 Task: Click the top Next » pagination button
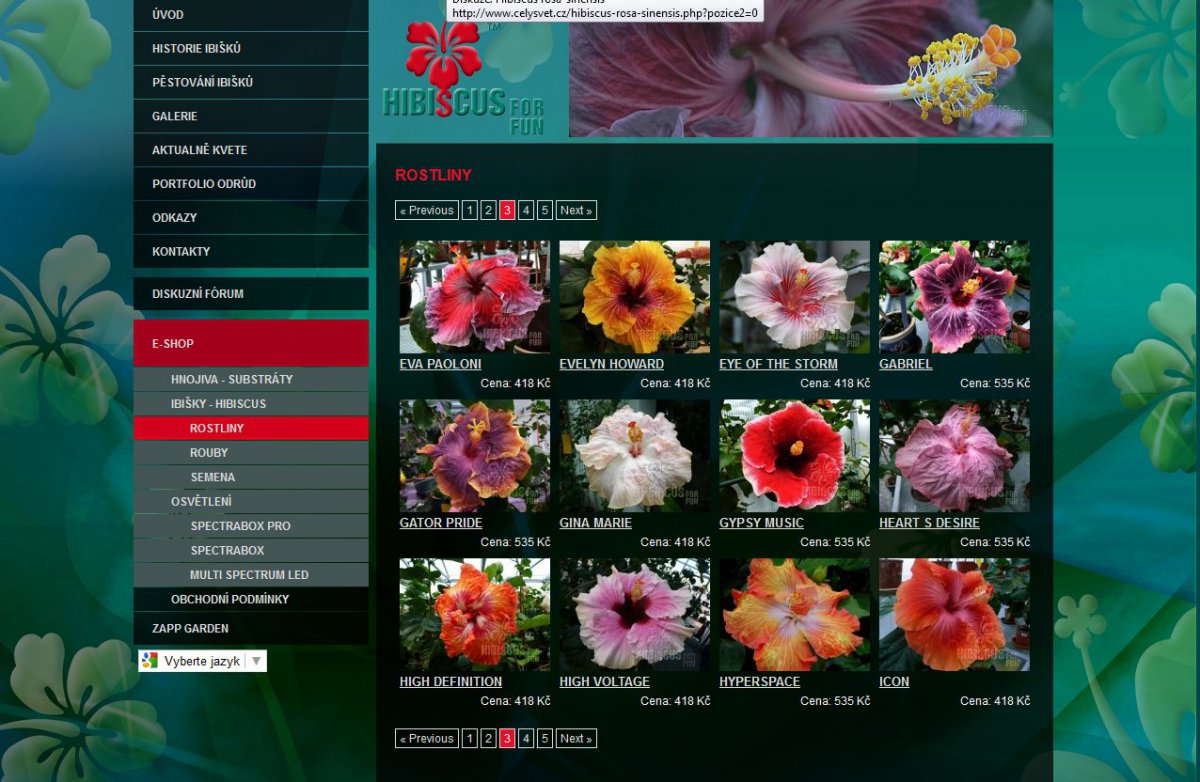pos(576,210)
